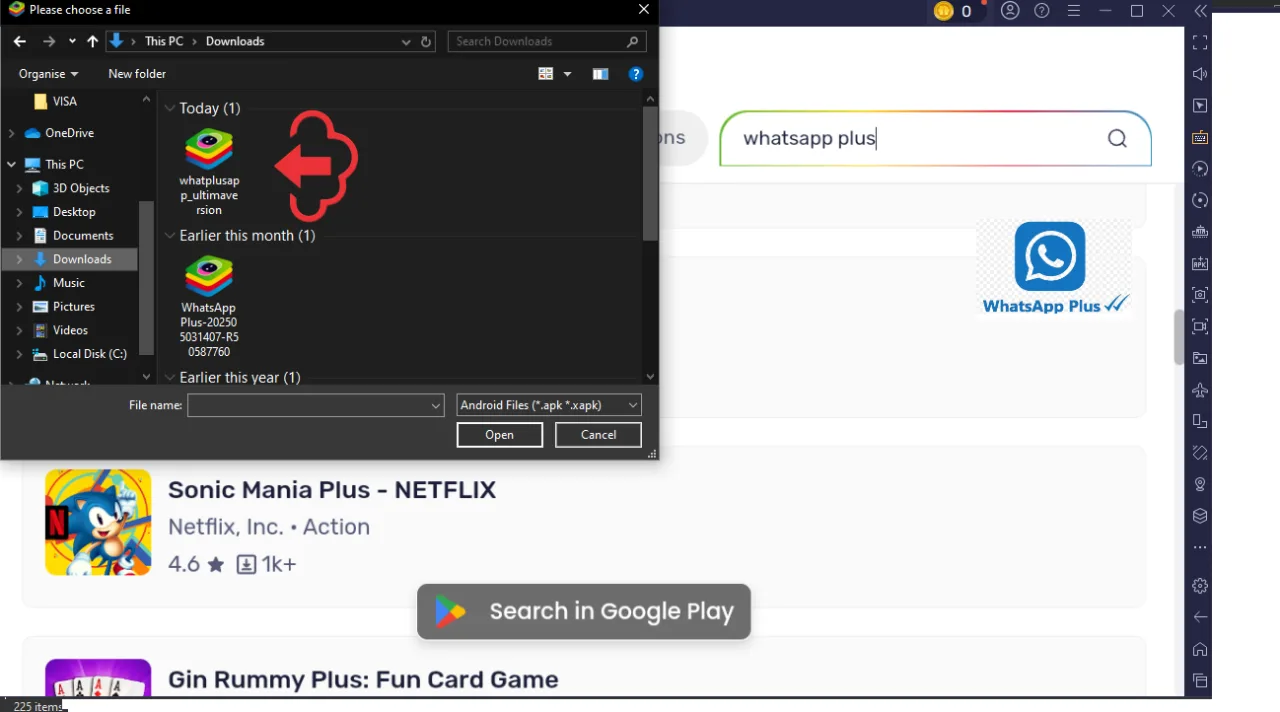The height and width of the screenshot is (712, 1280).
Task: Open the BlueStacks hamburger menu icon
Action: tap(1074, 11)
